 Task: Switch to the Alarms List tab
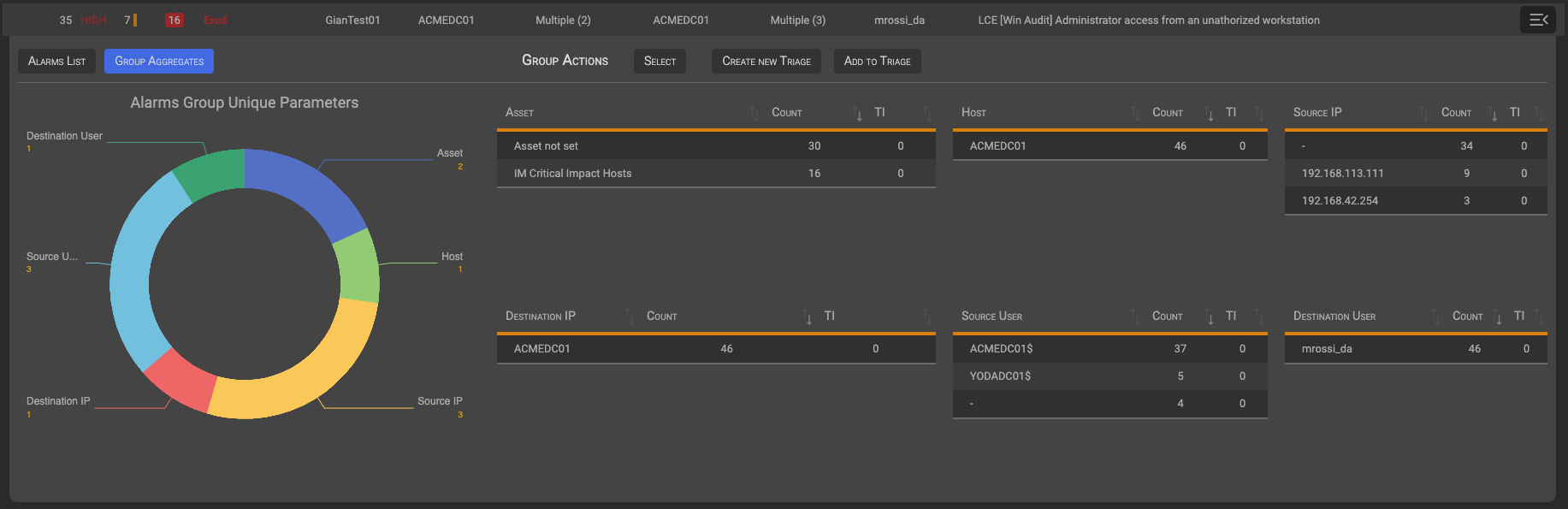pos(56,61)
